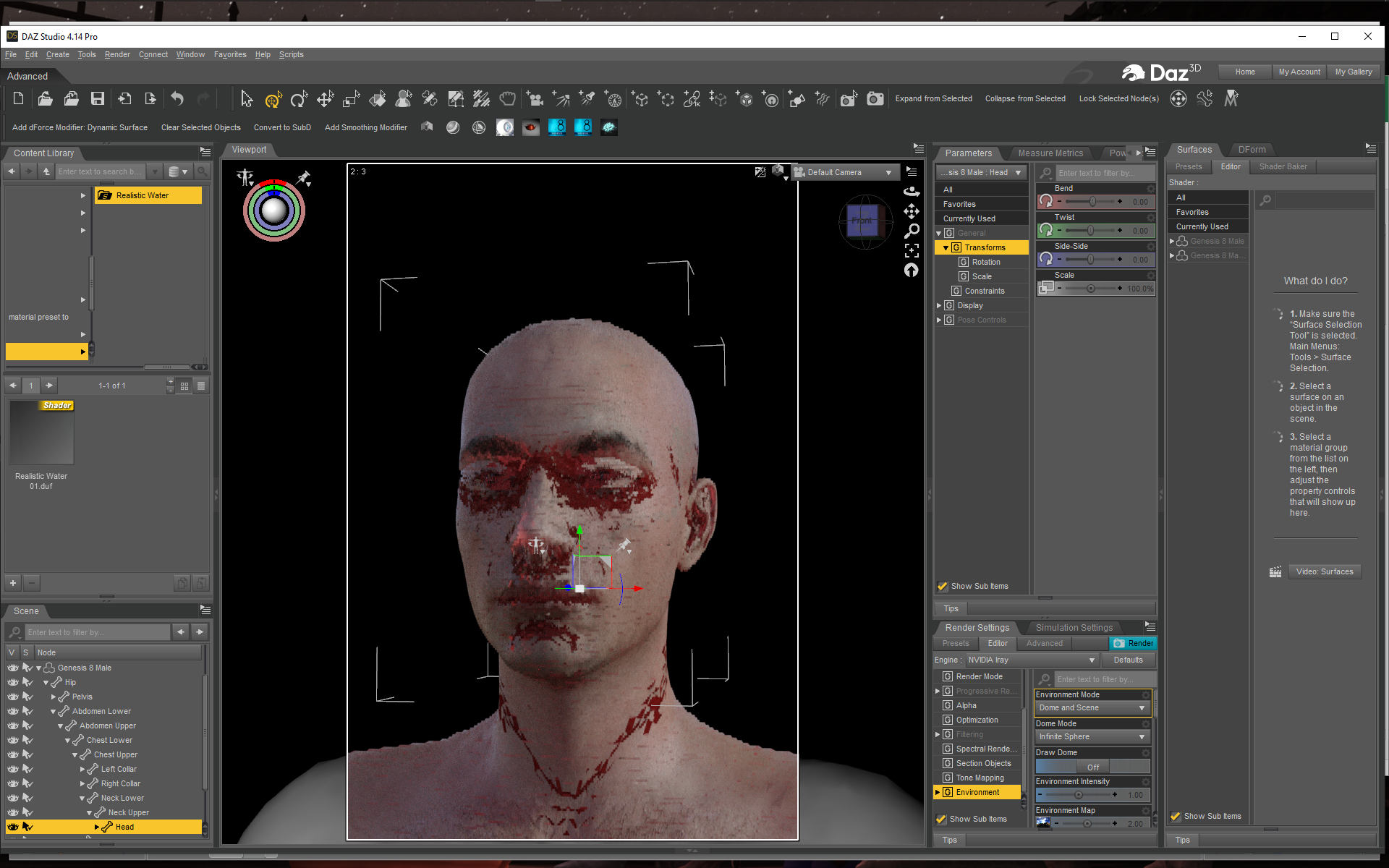Open the Render menu
Screen dimensions: 1389x868
pos(117,54)
